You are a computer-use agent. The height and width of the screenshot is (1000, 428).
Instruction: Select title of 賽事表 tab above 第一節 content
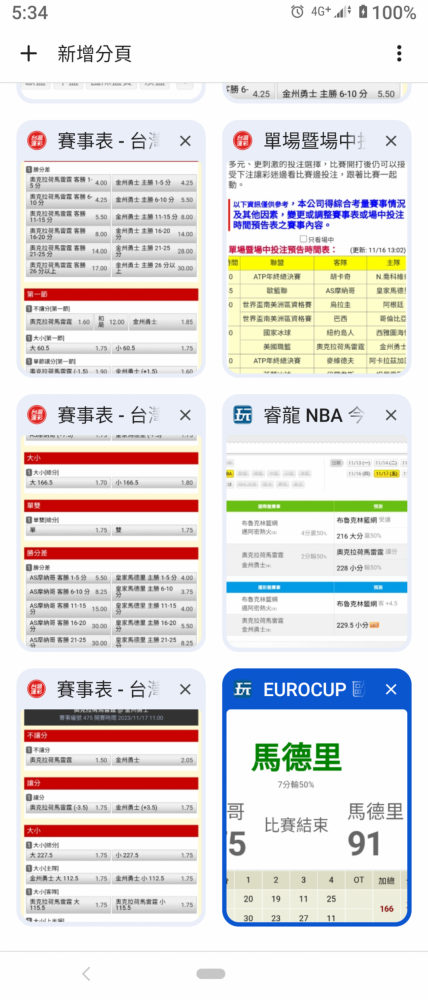coord(108,141)
